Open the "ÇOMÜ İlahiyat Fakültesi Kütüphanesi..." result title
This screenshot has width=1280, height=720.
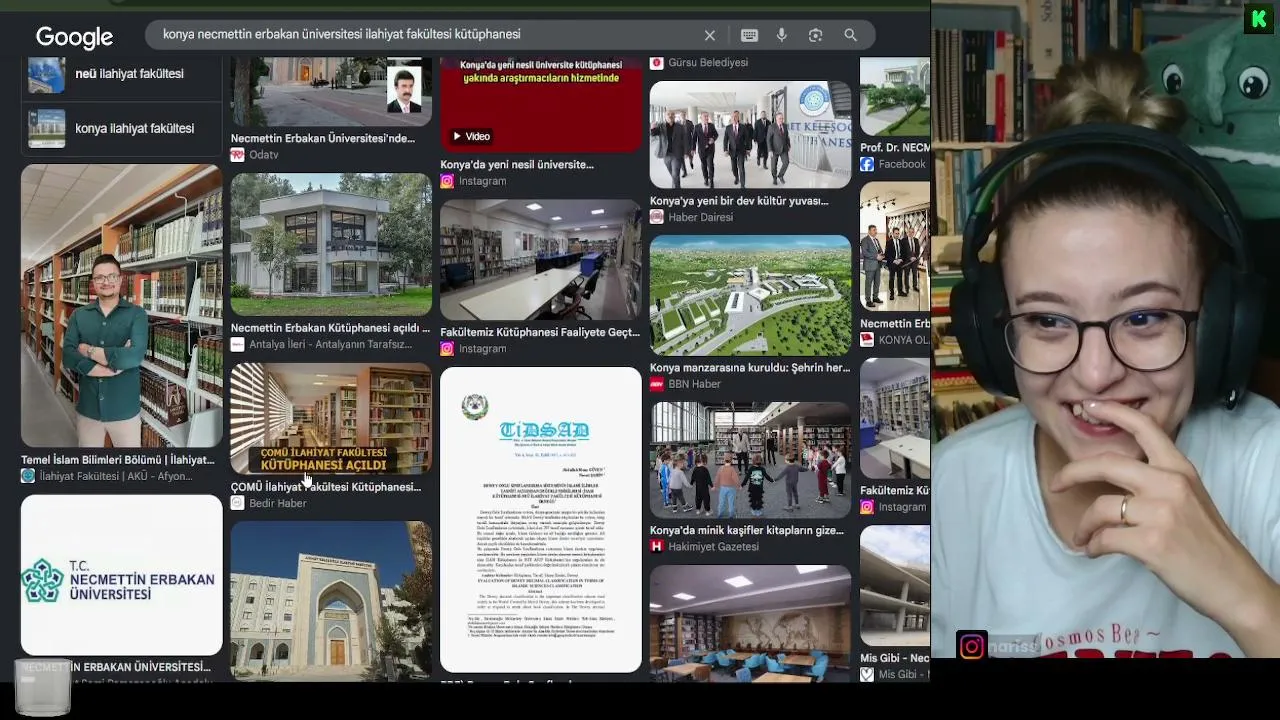coord(326,487)
